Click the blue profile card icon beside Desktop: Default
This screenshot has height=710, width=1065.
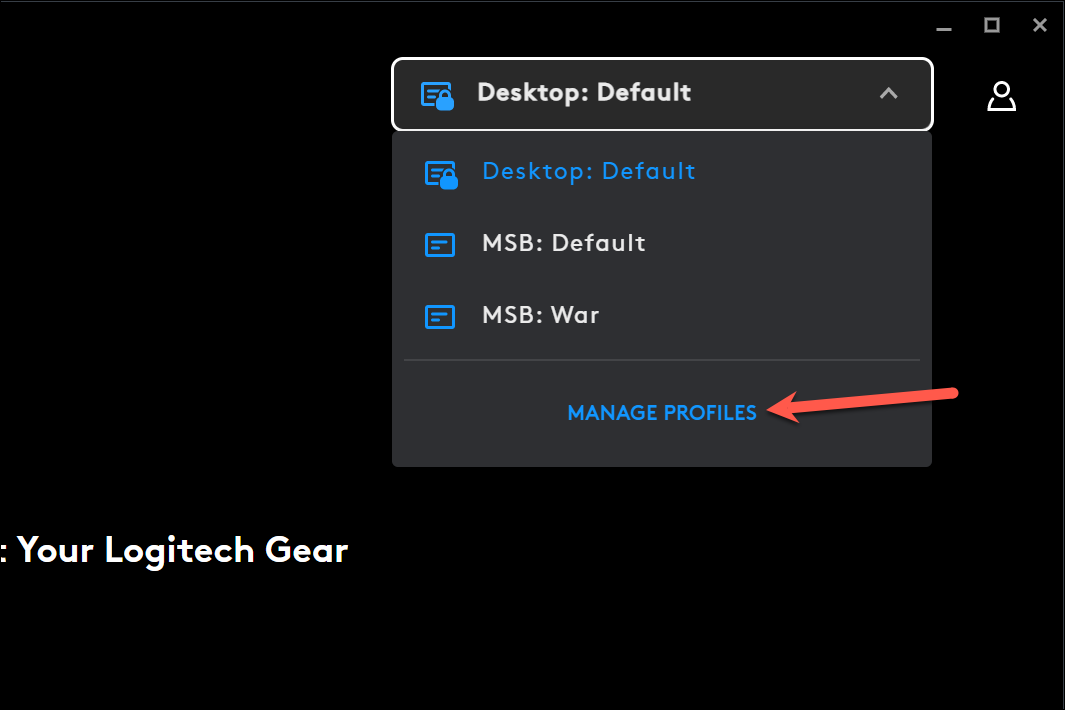[440, 172]
